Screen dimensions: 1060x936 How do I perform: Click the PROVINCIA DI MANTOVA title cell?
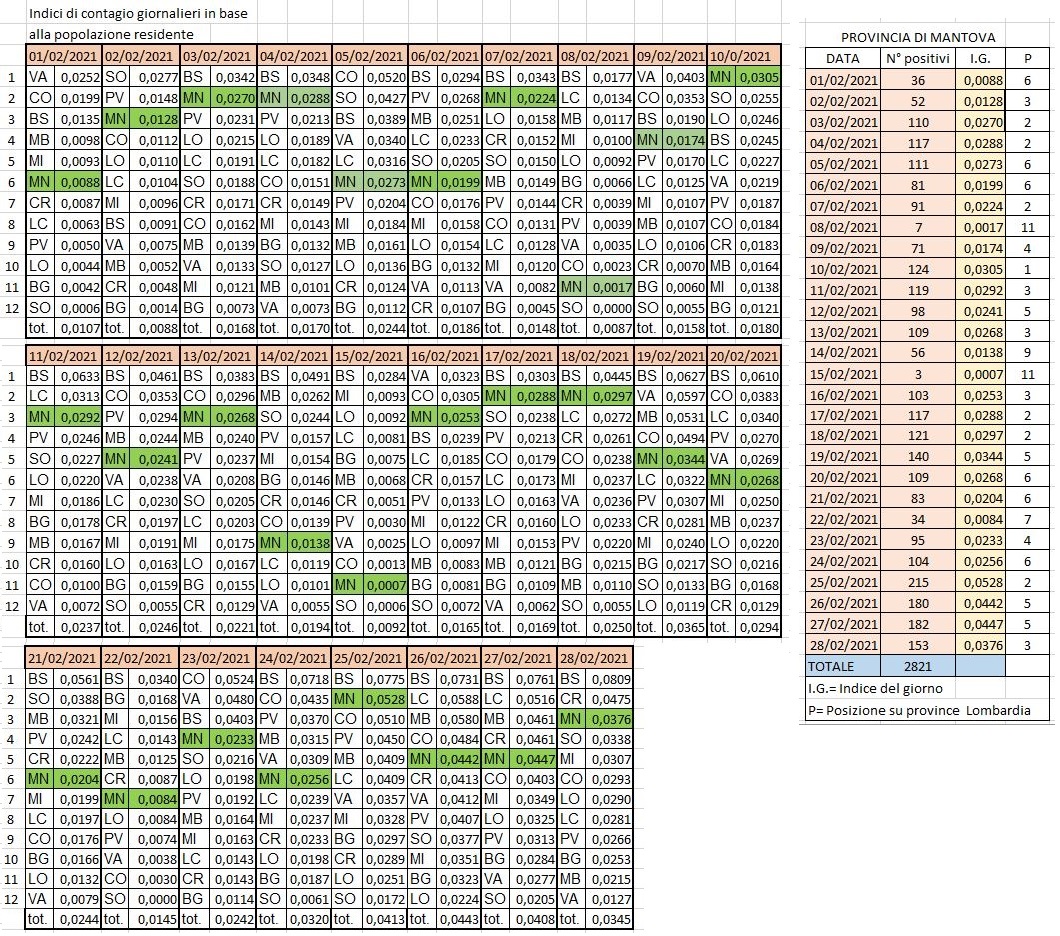[x=918, y=37]
